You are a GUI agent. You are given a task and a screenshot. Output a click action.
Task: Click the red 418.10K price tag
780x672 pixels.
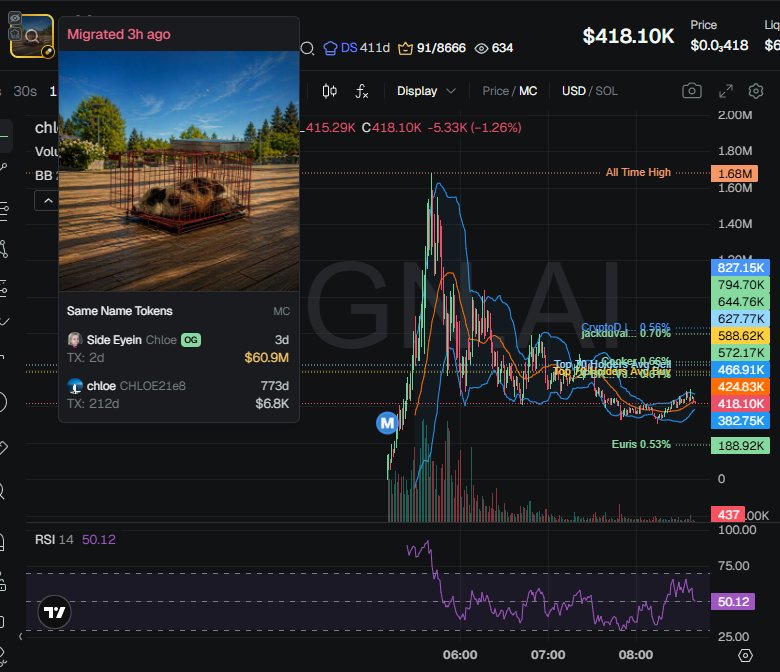click(740, 403)
